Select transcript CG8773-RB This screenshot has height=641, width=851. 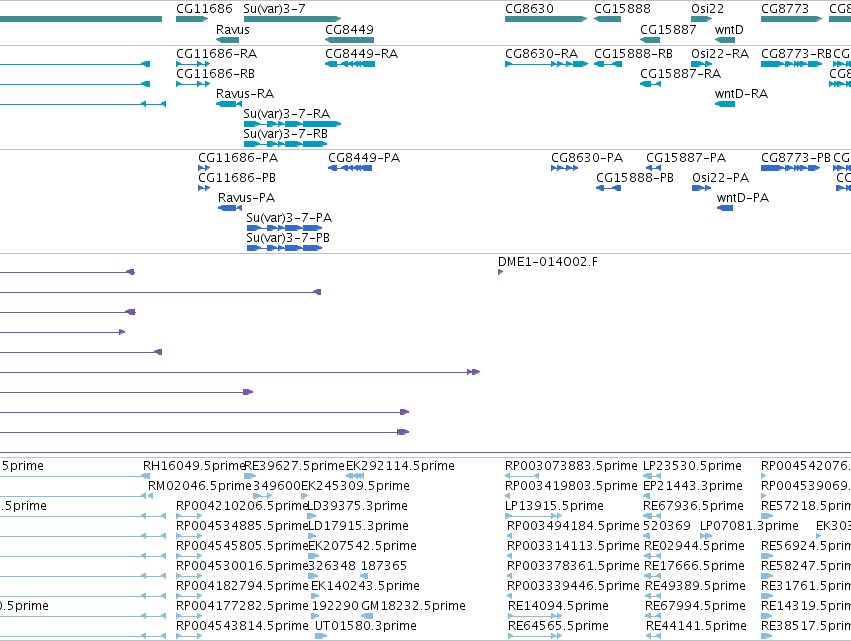point(796,54)
